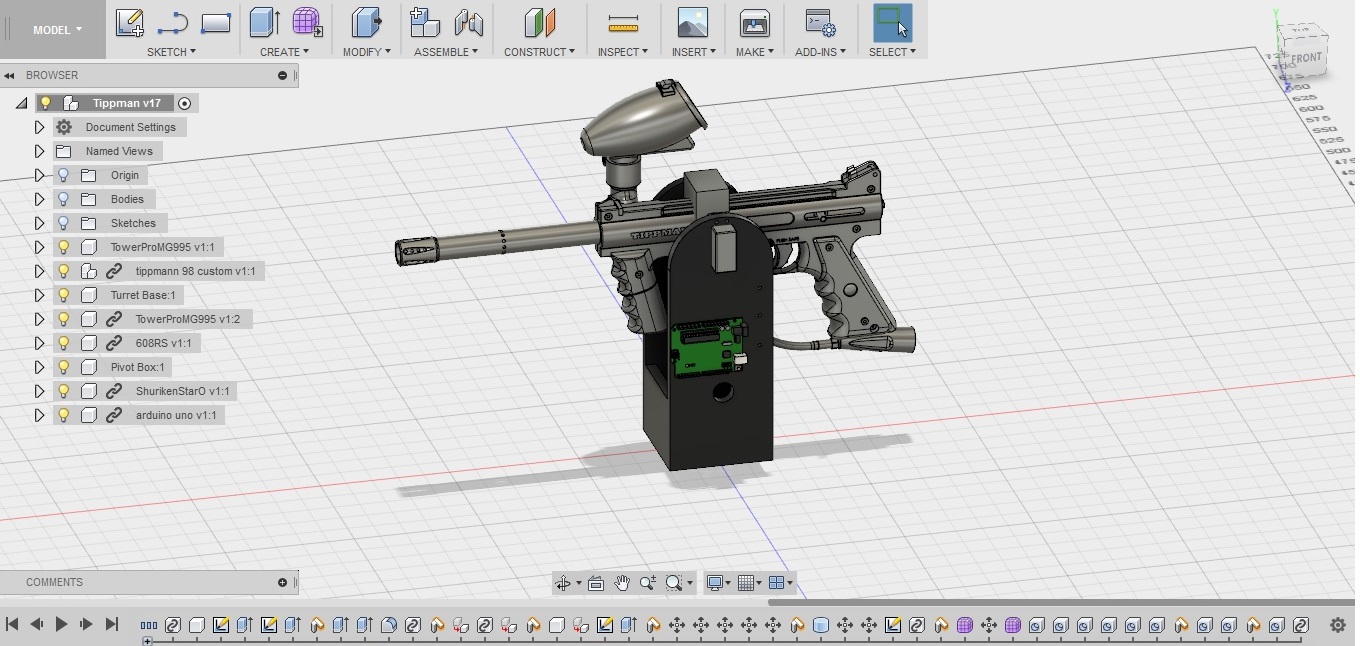Open the ASSEMBLE menu
Image resolution: width=1360 pixels, height=646 pixels.
pos(446,52)
